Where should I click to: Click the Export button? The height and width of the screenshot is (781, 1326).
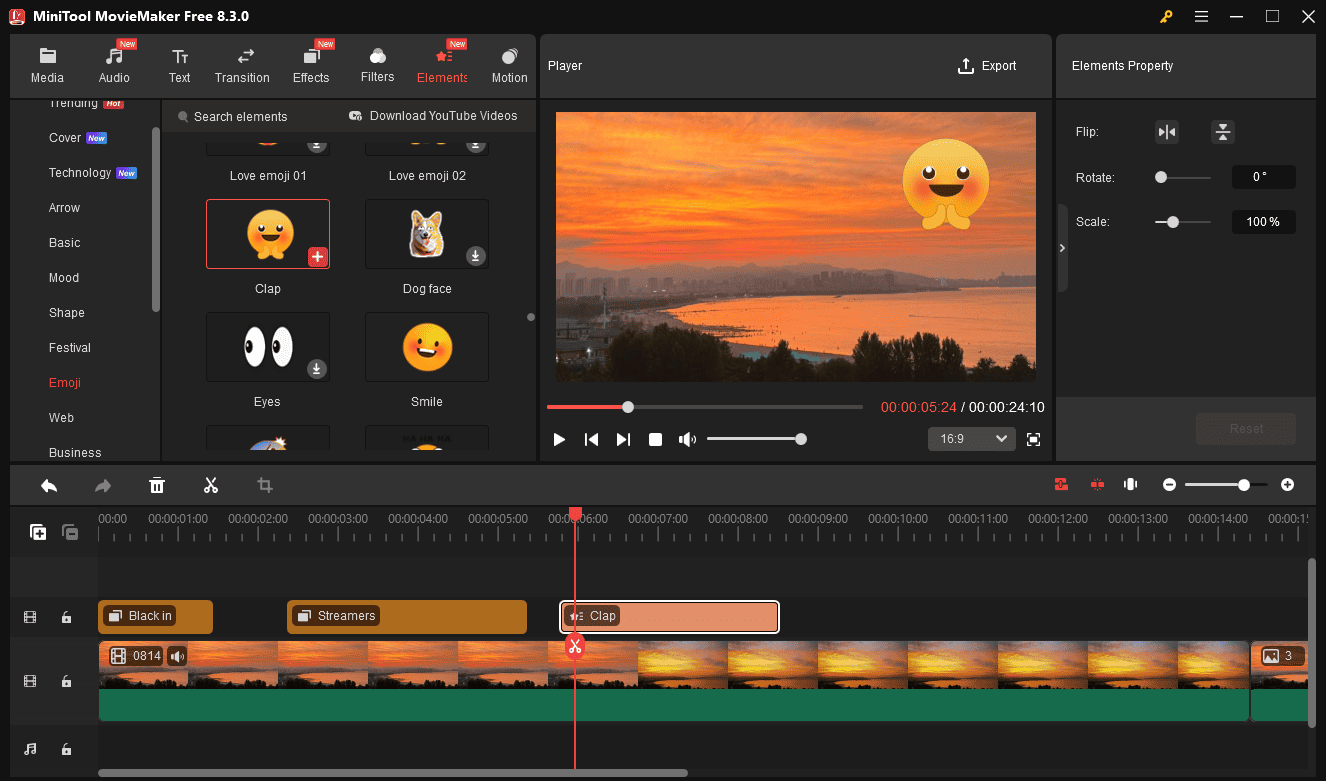pyautogui.click(x=987, y=66)
